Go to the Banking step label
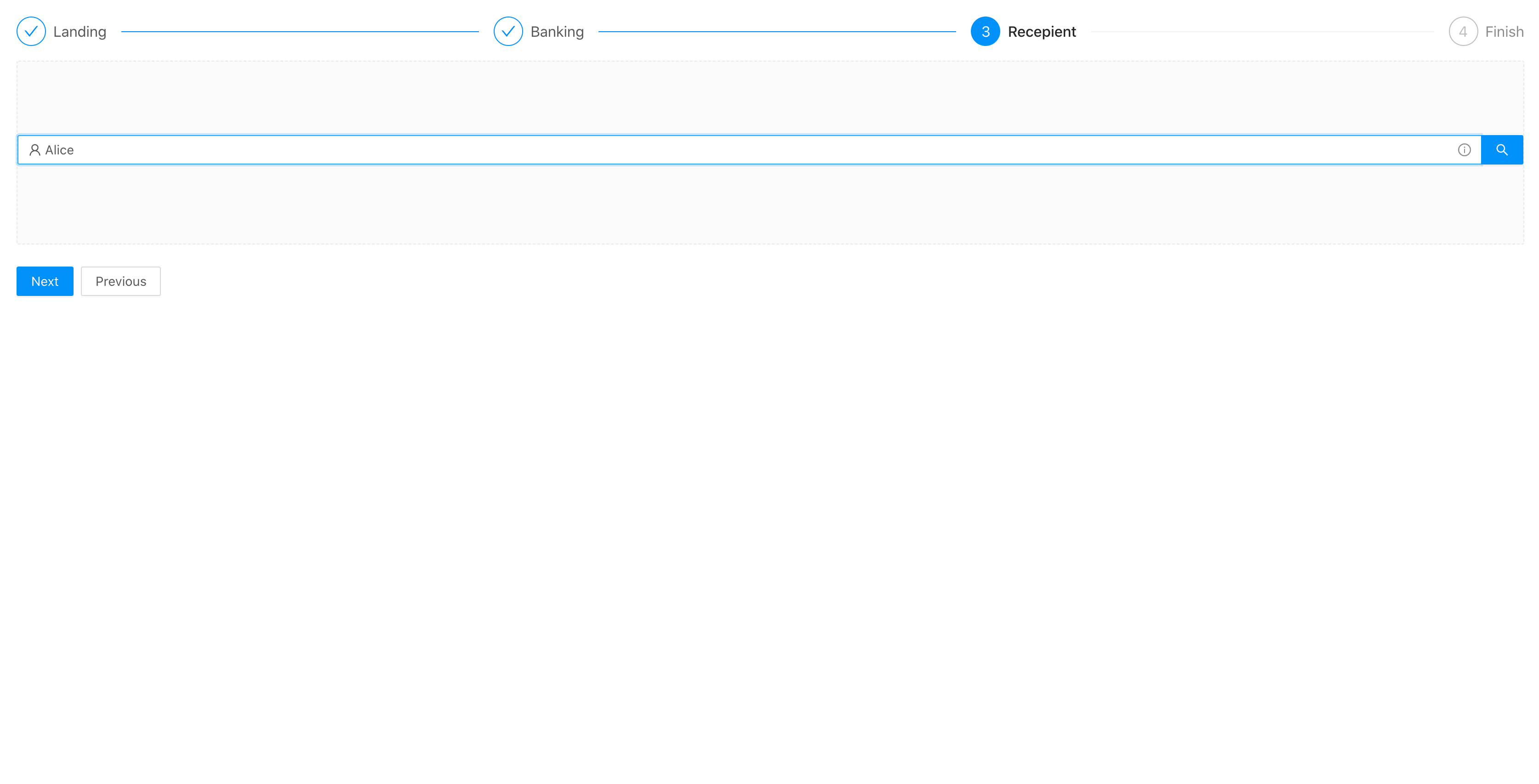1539x784 pixels. 557,32
